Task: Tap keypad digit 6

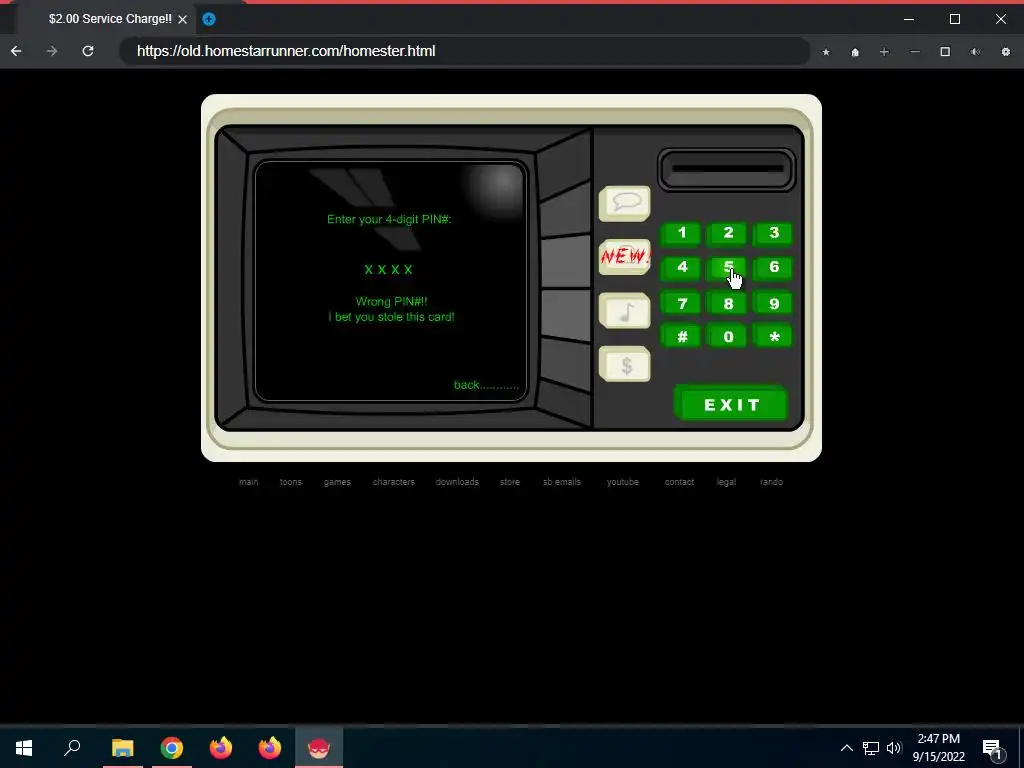Action: pyautogui.click(x=774, y=267)
